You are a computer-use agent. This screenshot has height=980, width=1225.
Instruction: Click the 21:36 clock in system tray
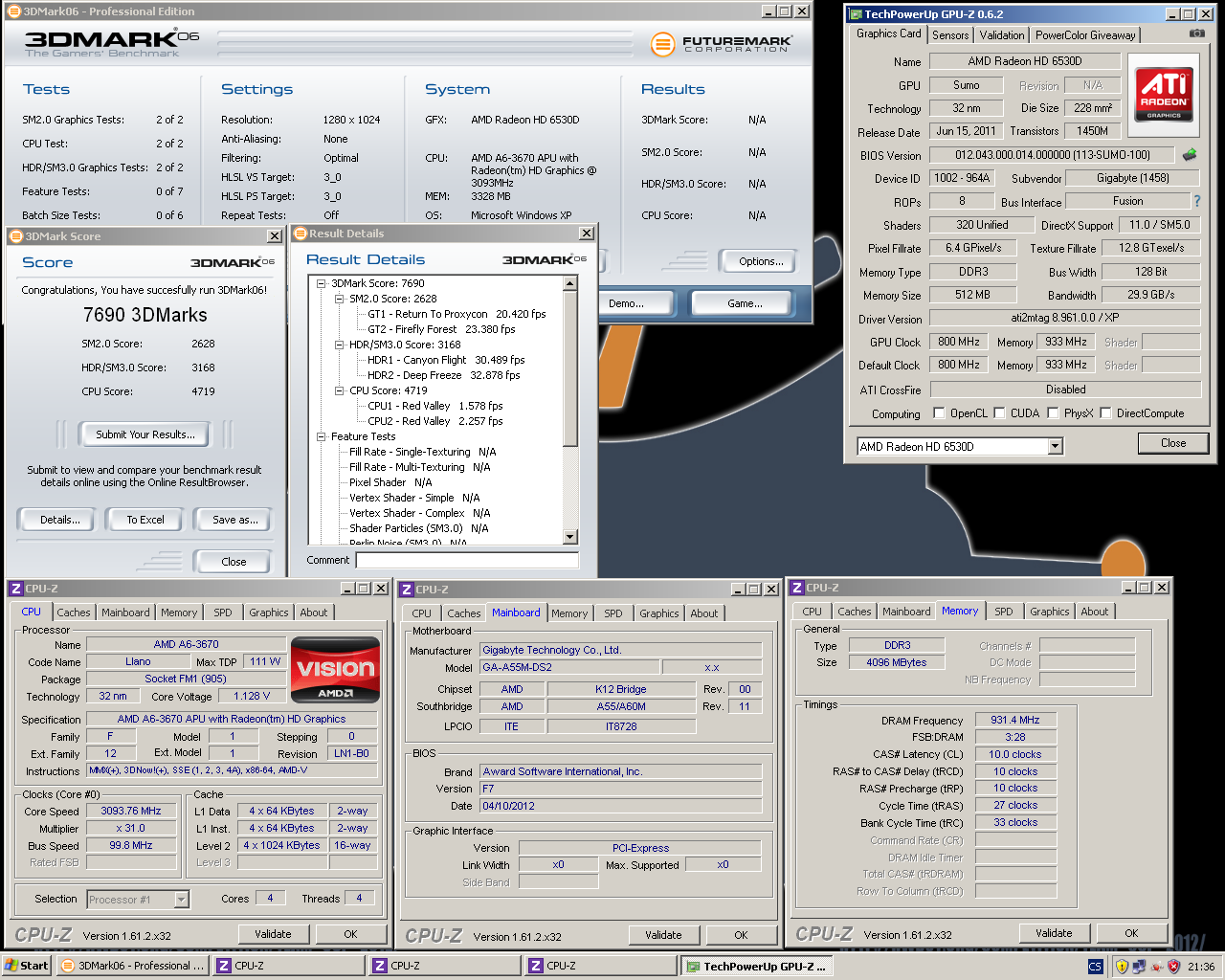1201,967
